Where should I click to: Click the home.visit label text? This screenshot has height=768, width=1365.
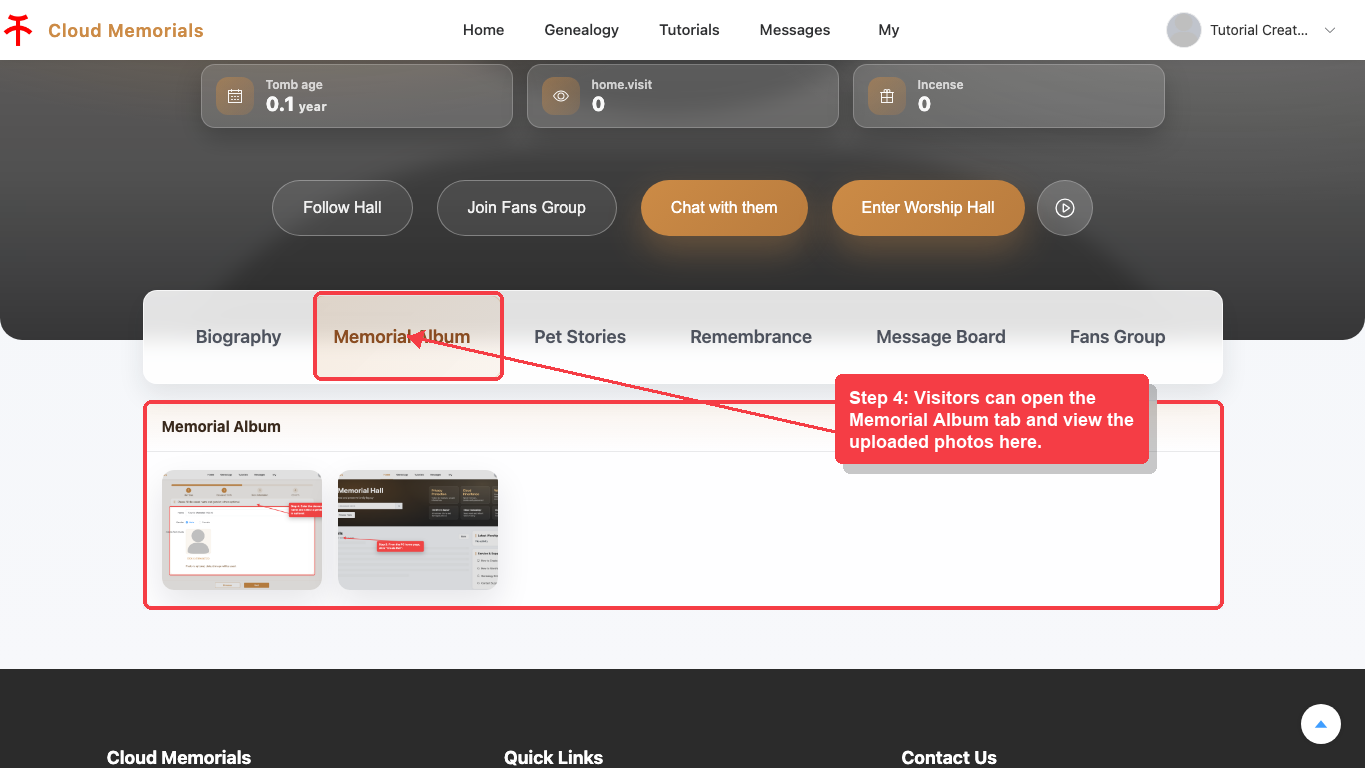[622, 85]
